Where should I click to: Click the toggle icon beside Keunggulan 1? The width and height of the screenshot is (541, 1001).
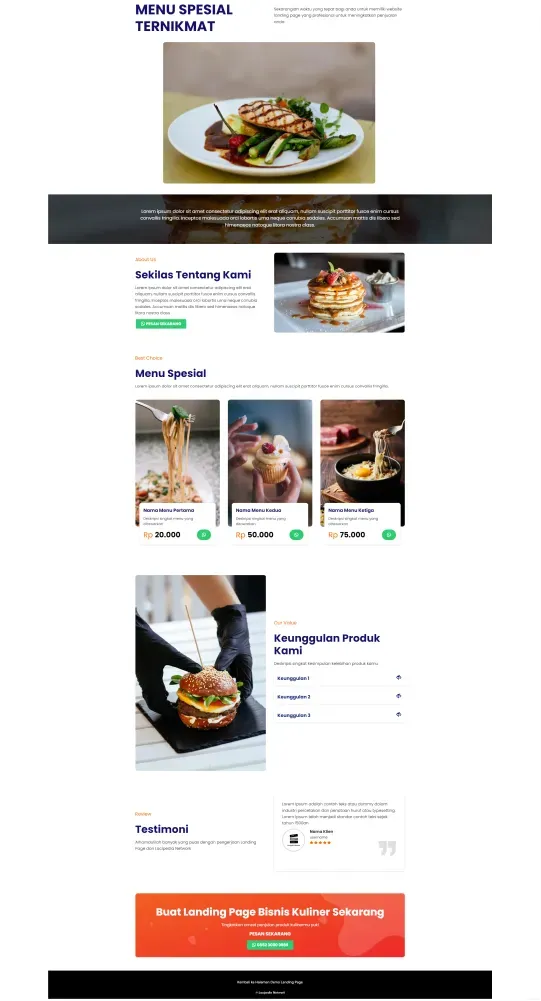pyautogui.click(x=399, y=677)
